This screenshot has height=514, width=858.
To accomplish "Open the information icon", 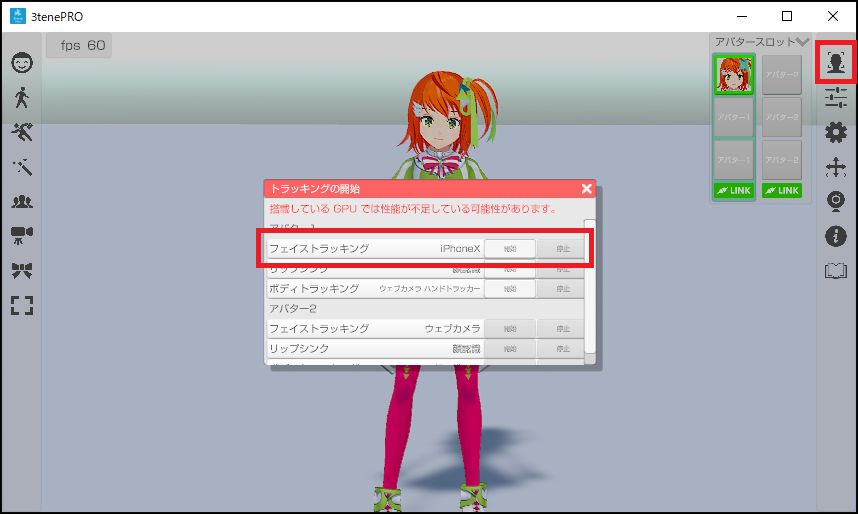I will (836, 236).
